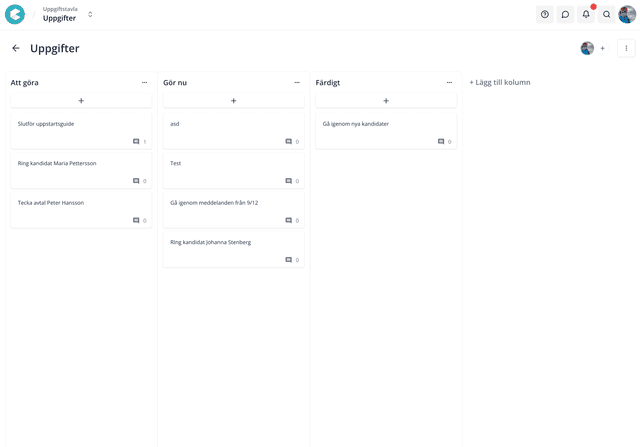The height and width of the screenshot is (447, 640).
Task: Open comments on Slutför uppstartsguide card
Action: 137,142
